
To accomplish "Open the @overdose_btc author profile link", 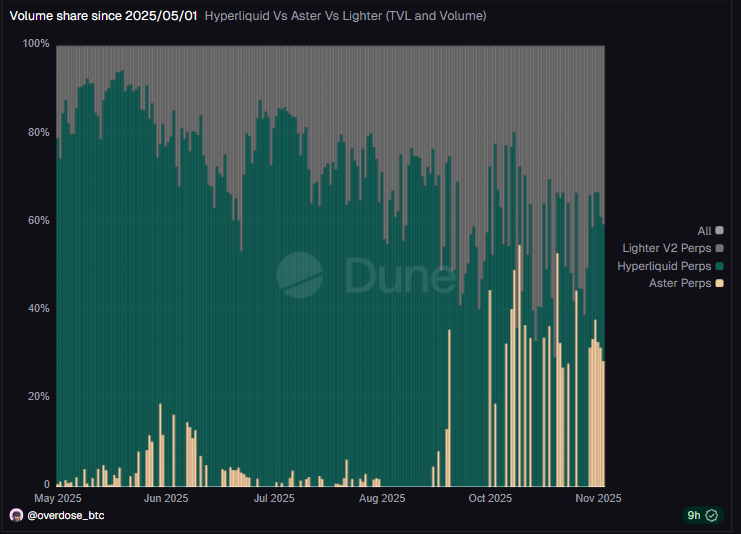I will (x=66, y=515).
